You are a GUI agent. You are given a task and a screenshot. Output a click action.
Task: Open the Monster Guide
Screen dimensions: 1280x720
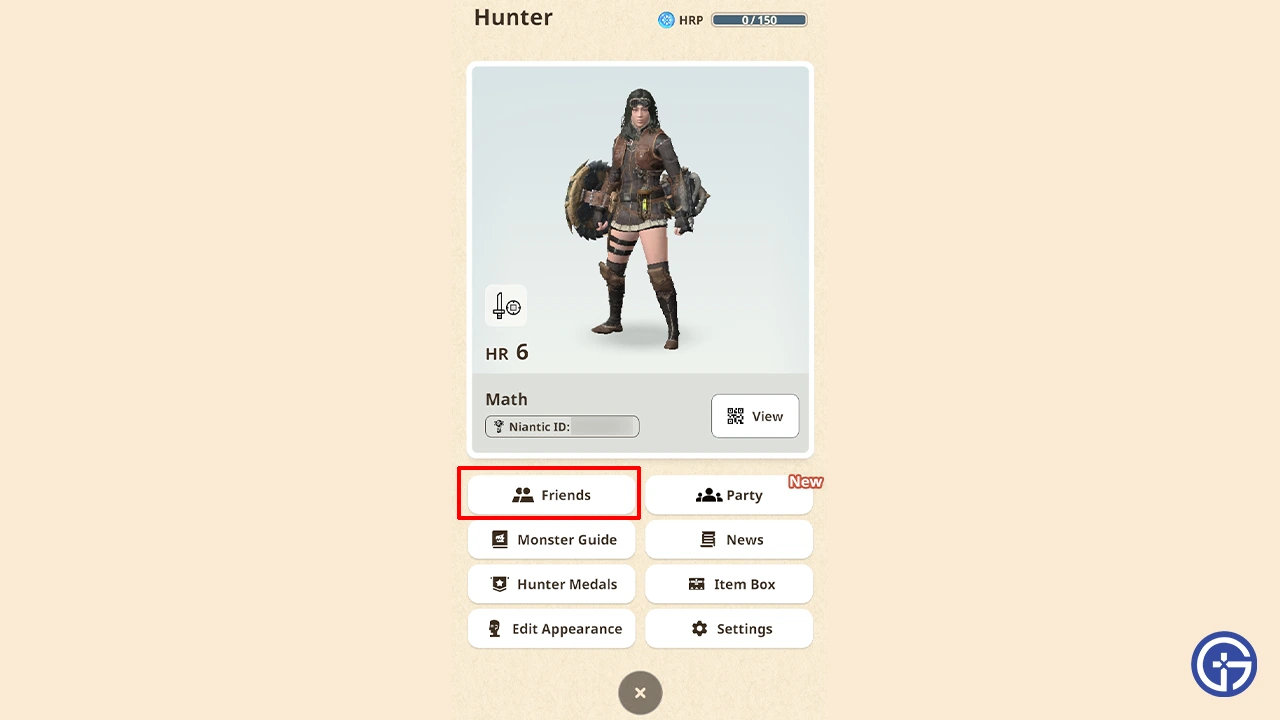pos(551,540)
